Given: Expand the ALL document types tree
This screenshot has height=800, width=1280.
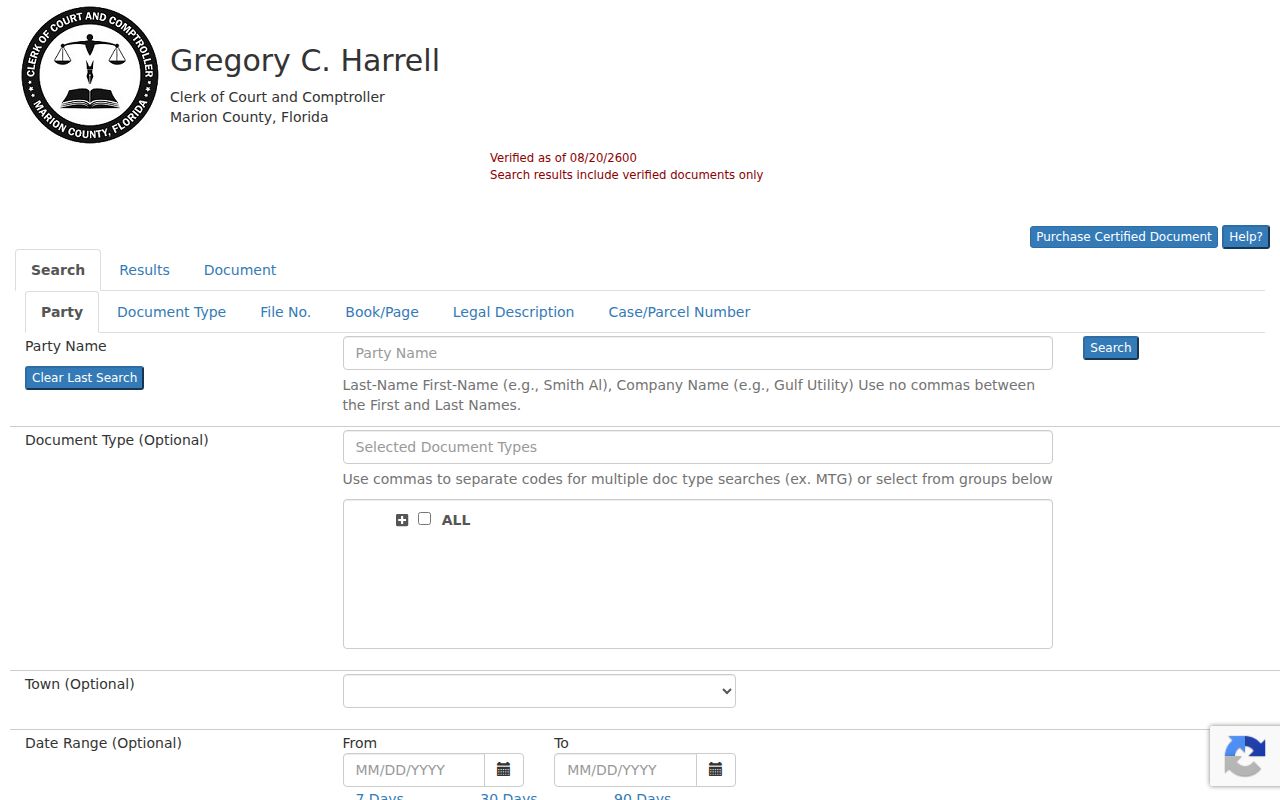Looking at the screenshot, I should 402,520.
